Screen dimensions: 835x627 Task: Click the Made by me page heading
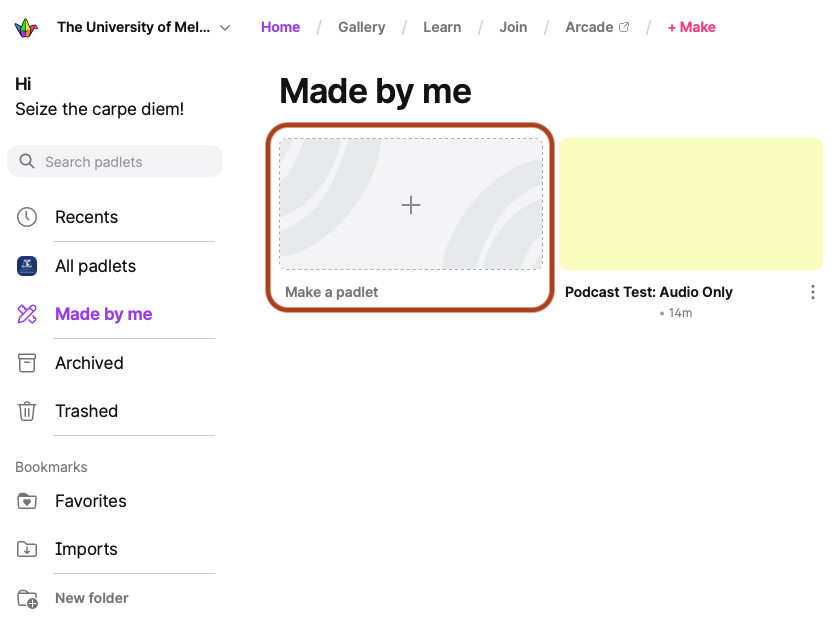375,91
